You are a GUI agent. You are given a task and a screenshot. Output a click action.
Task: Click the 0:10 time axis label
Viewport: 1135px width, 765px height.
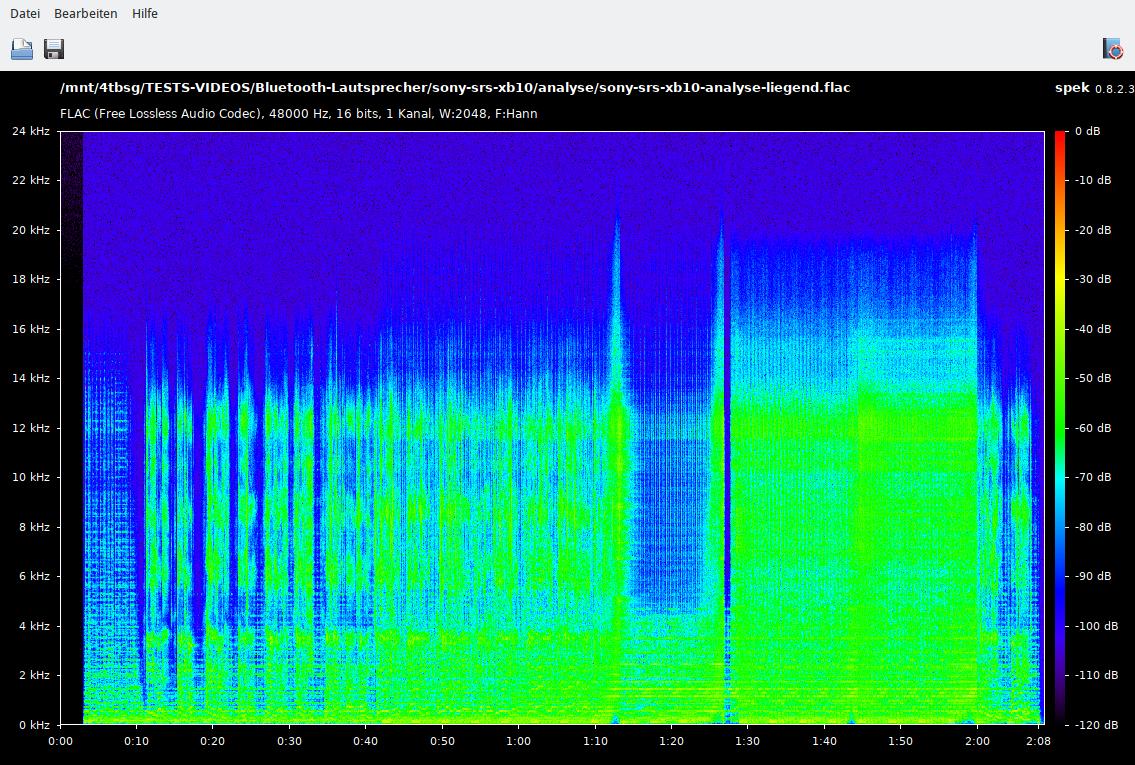136,741
